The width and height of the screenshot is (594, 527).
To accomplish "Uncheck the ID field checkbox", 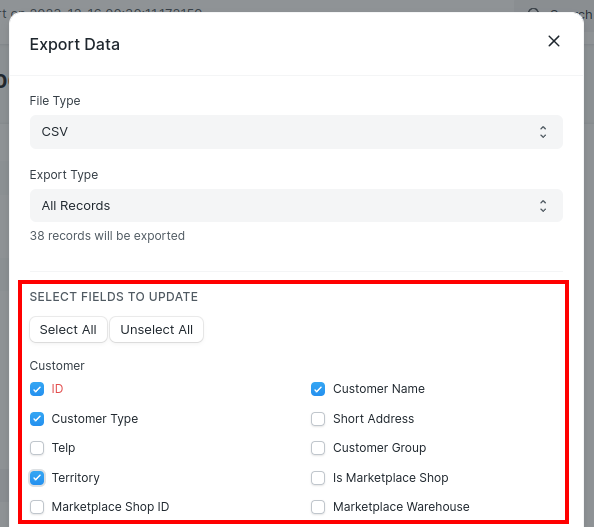I will tap(37, 389).
